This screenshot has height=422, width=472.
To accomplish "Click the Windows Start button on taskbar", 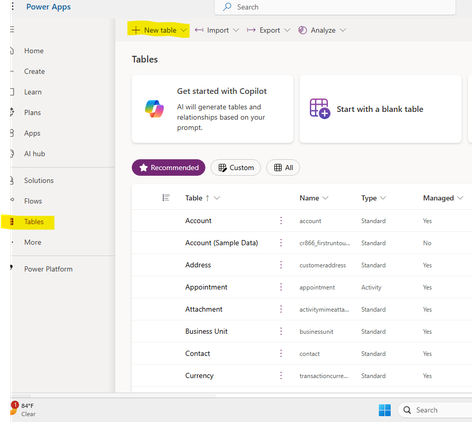I will [x=385, y=410].
